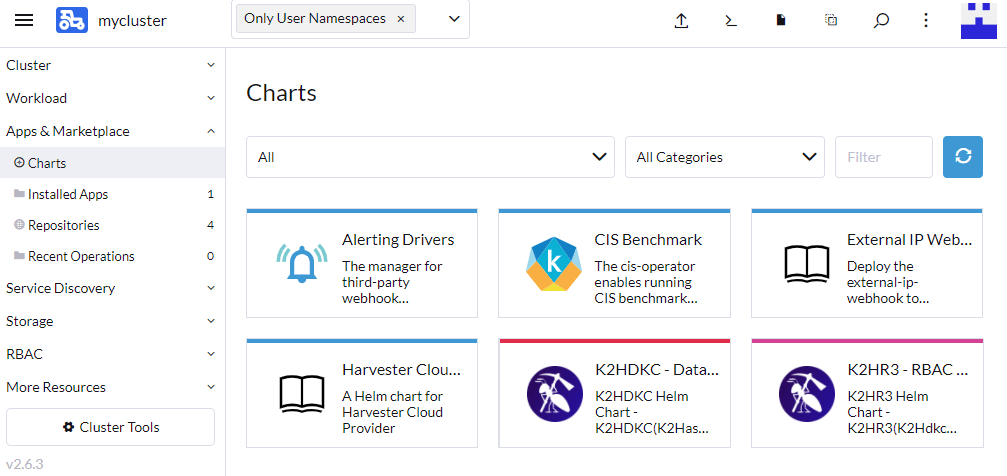Open the three-dot more options menu

point(926,20)
